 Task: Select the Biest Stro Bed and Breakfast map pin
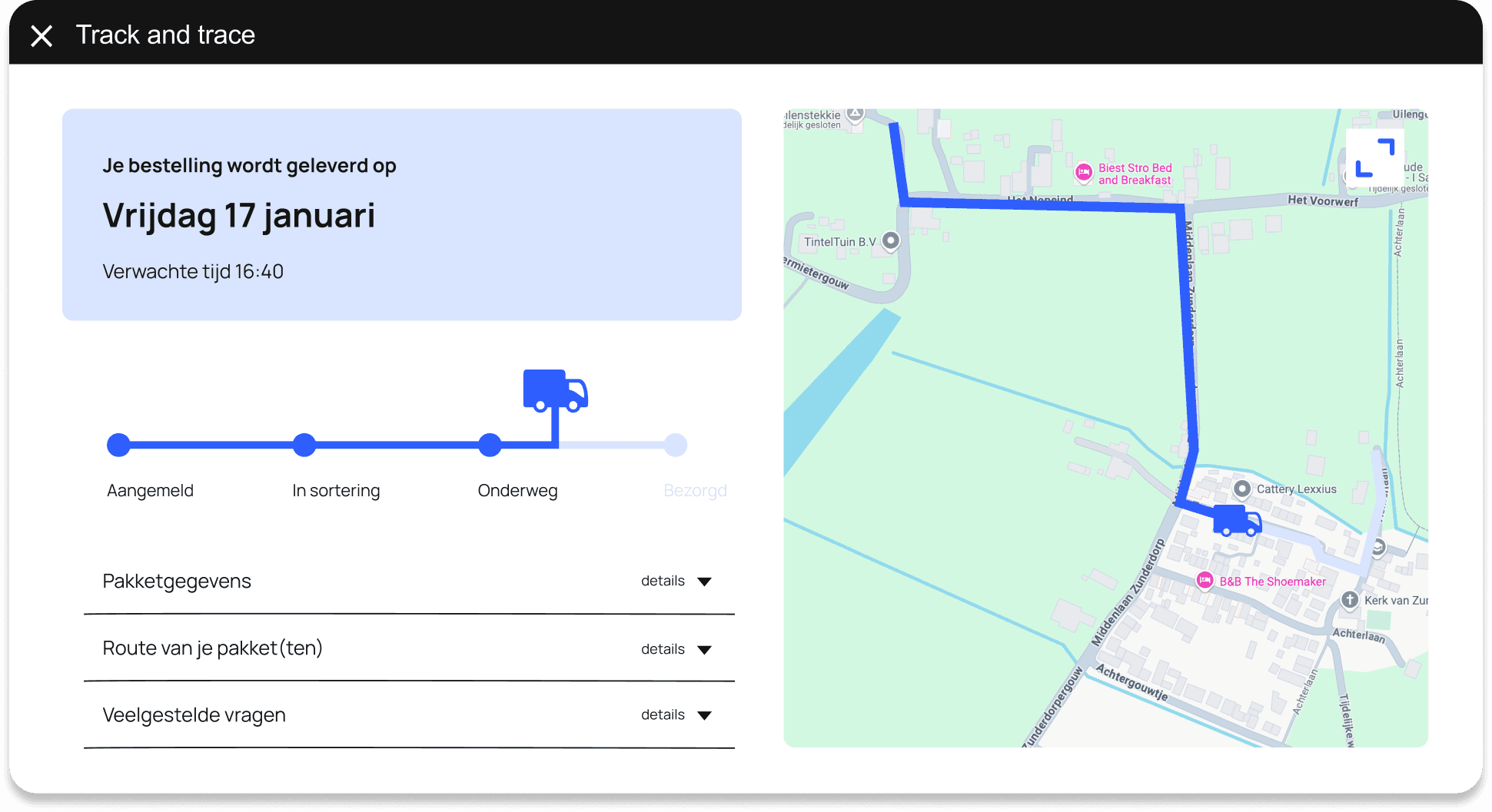point(1082,174)
